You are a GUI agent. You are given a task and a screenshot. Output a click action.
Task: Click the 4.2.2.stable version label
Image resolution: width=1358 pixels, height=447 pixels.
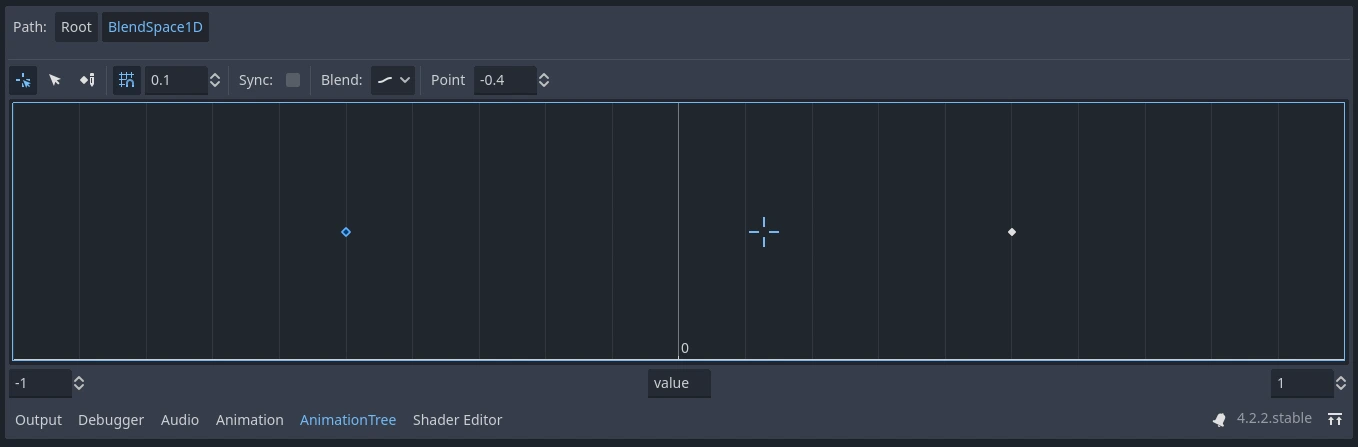(x=1273, y=420)
